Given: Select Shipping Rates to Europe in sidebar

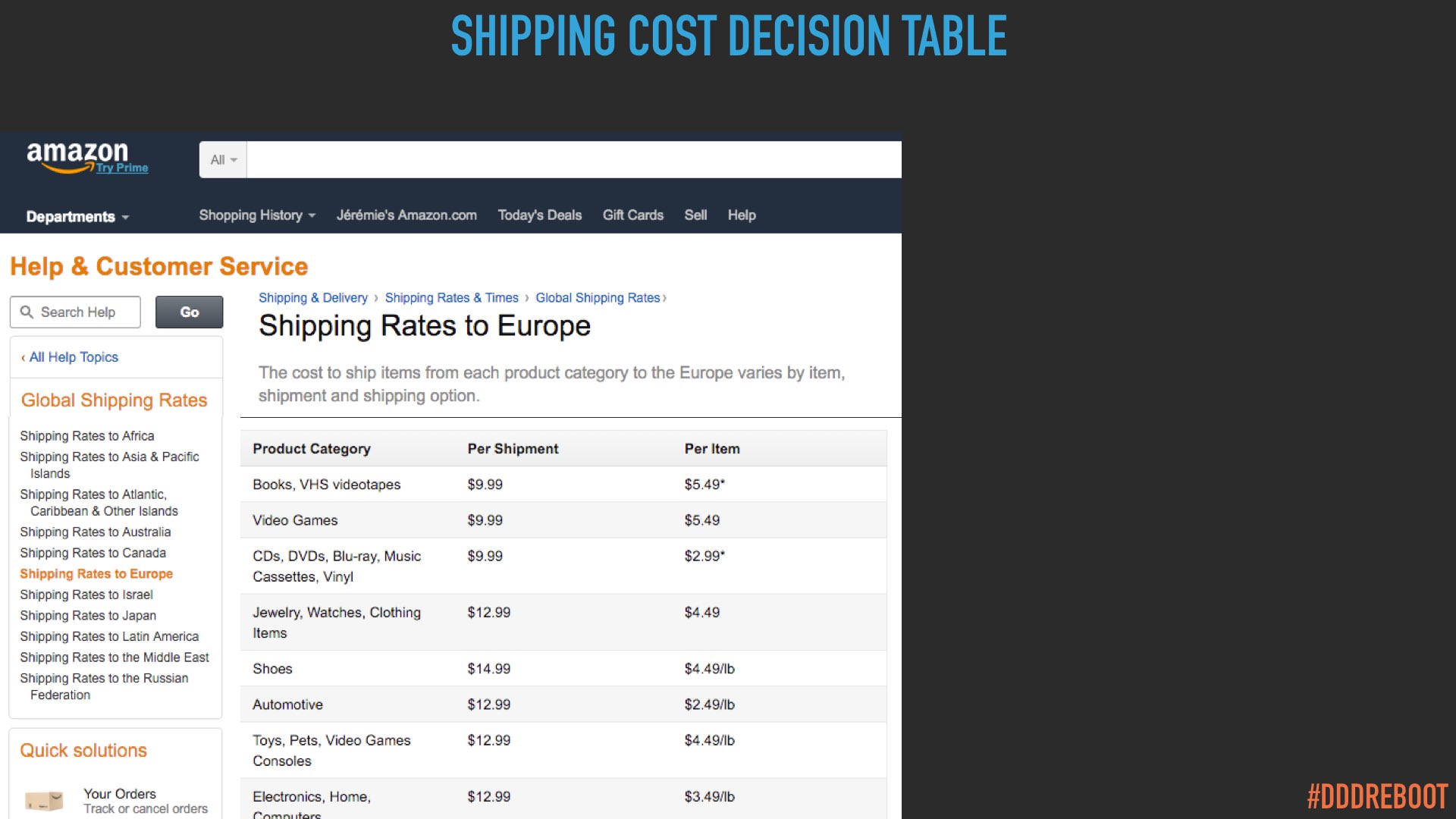Looking at the screenshot, I should pos(96,574).
